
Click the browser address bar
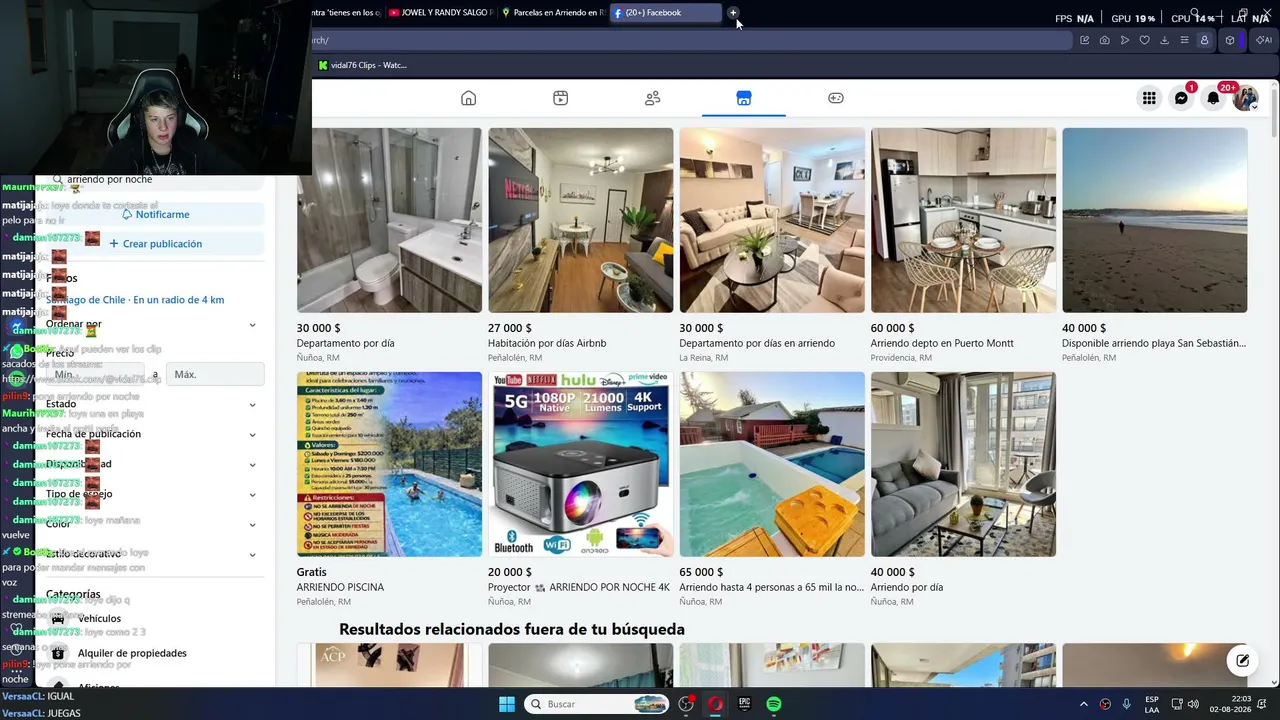tap(690, 40)
